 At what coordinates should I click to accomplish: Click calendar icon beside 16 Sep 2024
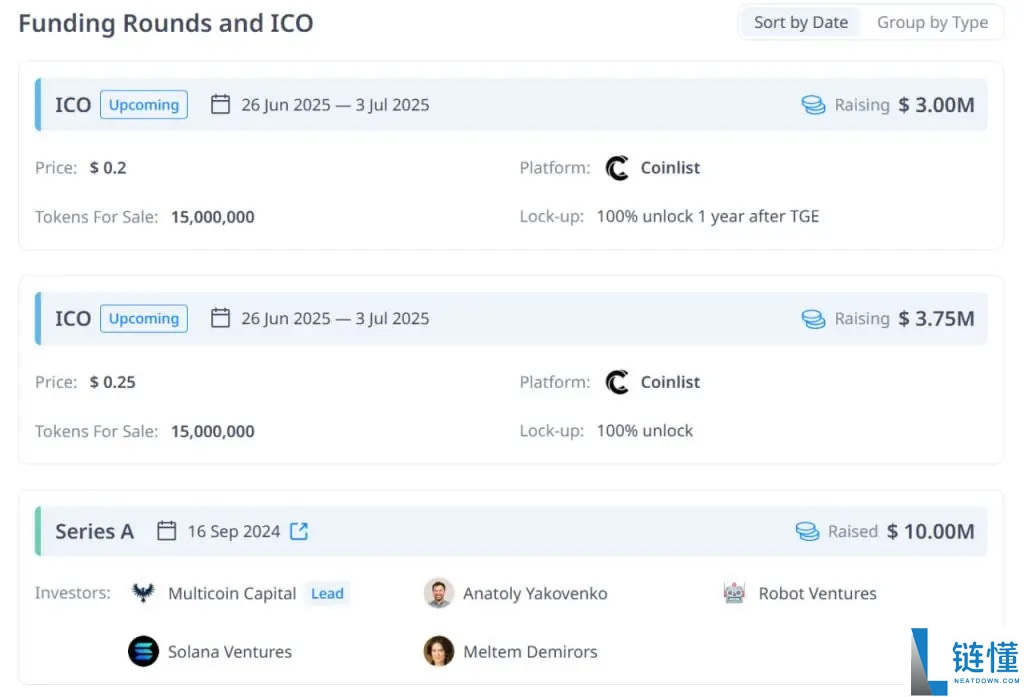(167, 531)
